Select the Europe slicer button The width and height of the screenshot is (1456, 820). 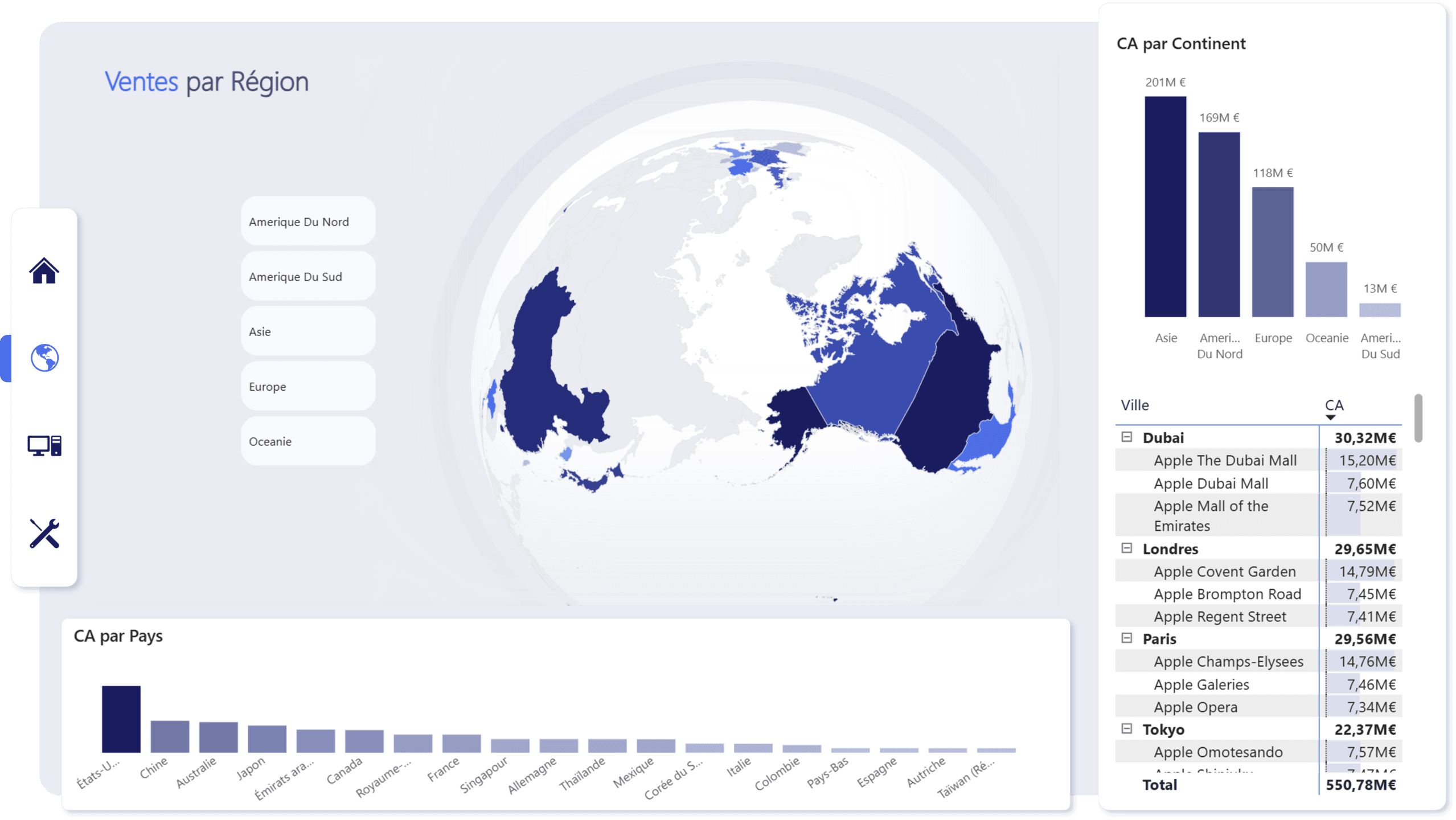(x=308, y=387)
